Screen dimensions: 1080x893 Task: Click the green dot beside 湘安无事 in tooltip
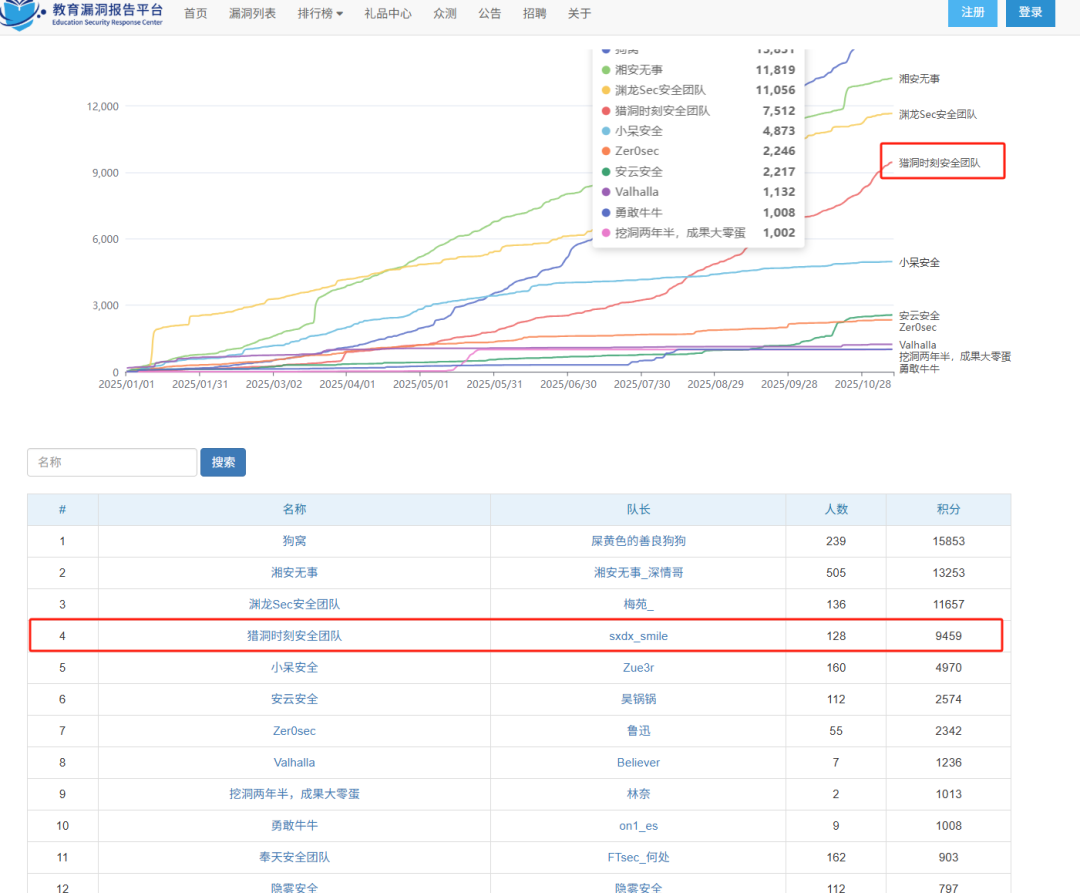click(606, 70)
